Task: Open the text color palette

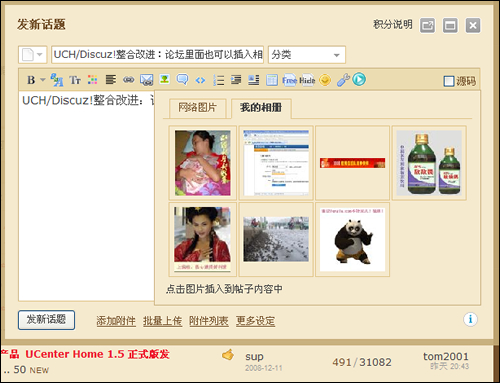Action: click(92, 80)
